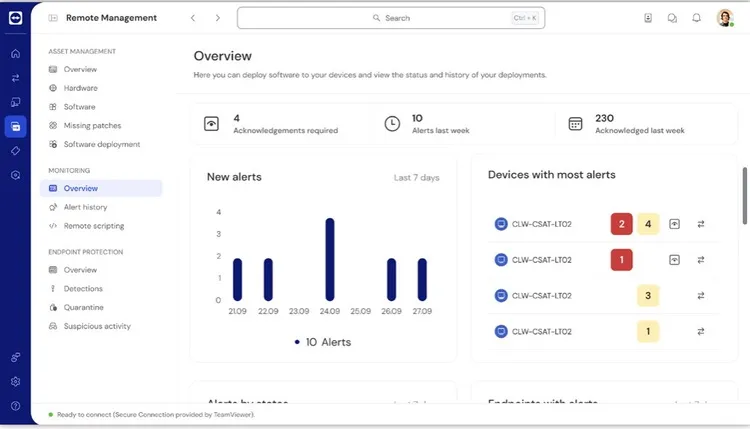This screenshot has width=750, height=429.
Task: Click the TeamViewer logo in the sidebar
Action: 15,17
